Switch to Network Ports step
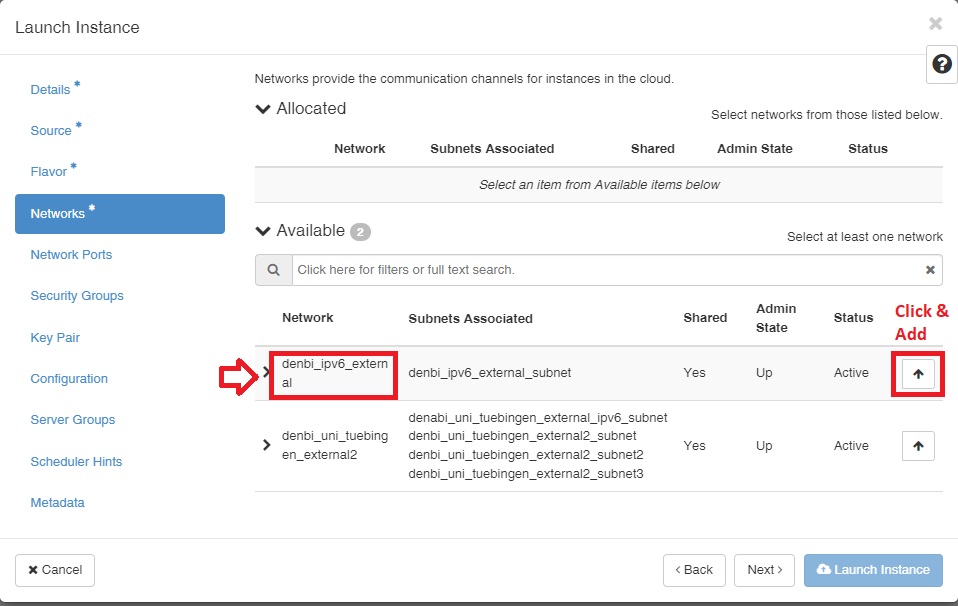Image resolution: width=958 pixels, height=606 pixels. coord(71,255)
